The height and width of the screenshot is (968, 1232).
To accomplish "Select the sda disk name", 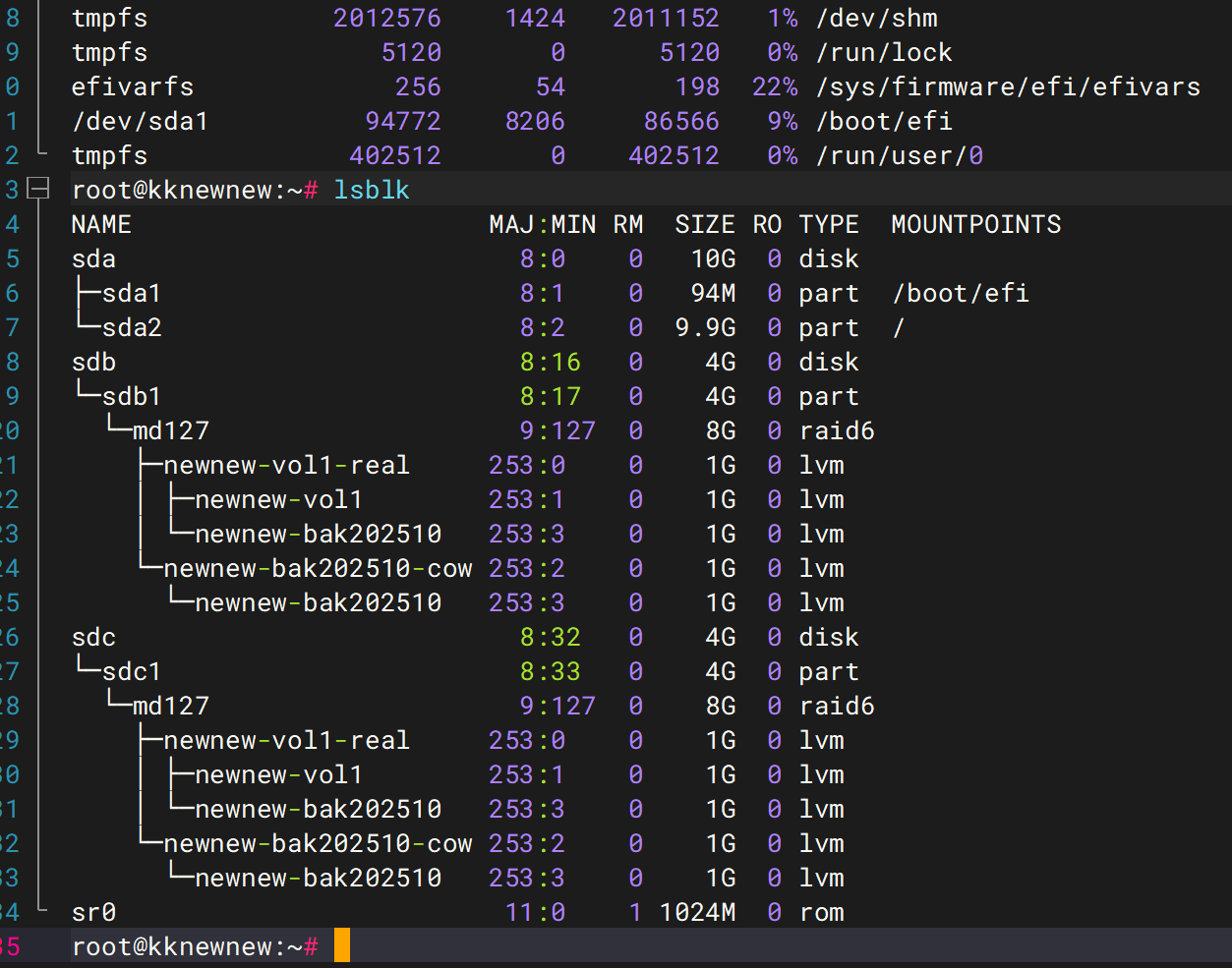I will click(x=94, y=258).
